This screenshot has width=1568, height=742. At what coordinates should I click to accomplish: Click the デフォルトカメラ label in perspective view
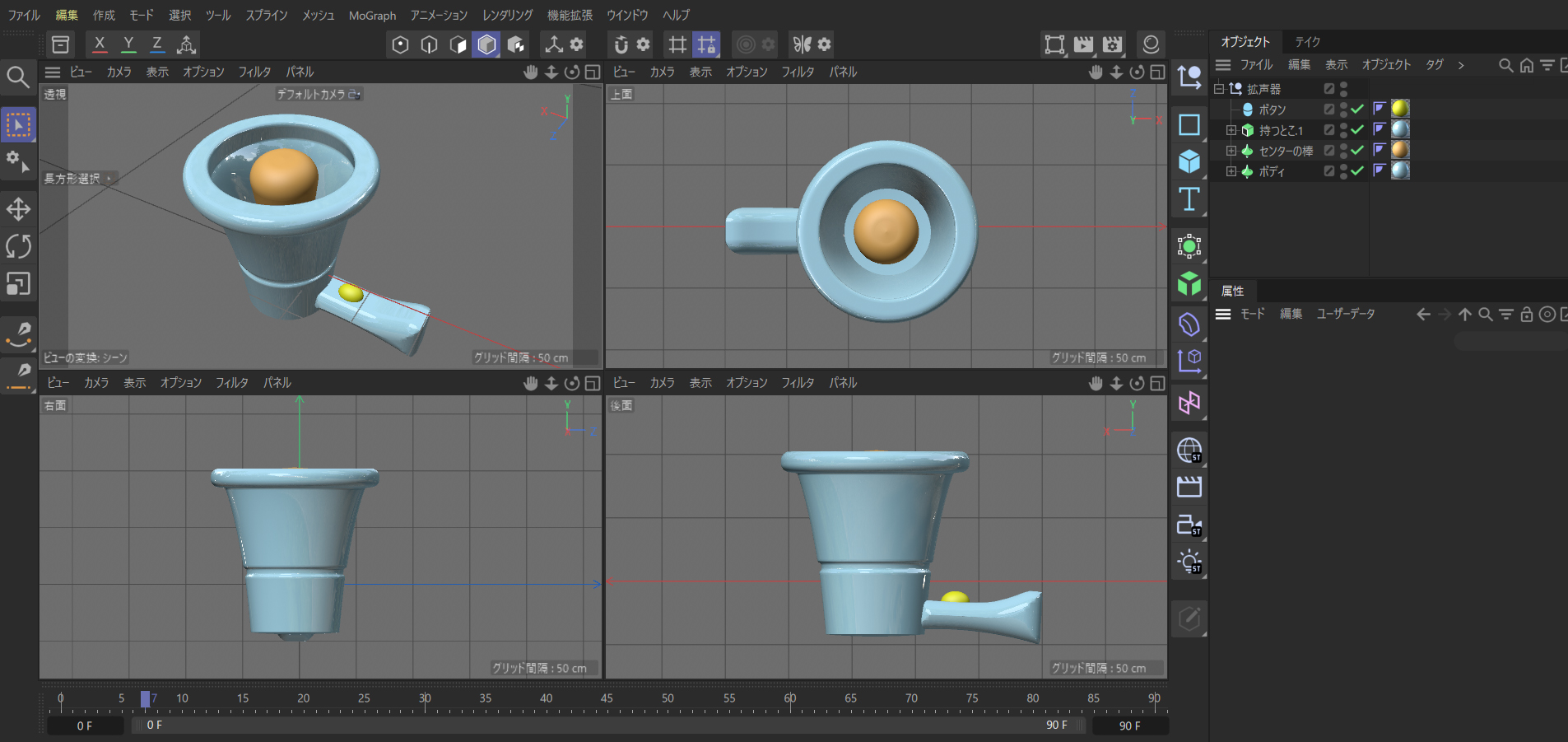(x=310, y=95)
